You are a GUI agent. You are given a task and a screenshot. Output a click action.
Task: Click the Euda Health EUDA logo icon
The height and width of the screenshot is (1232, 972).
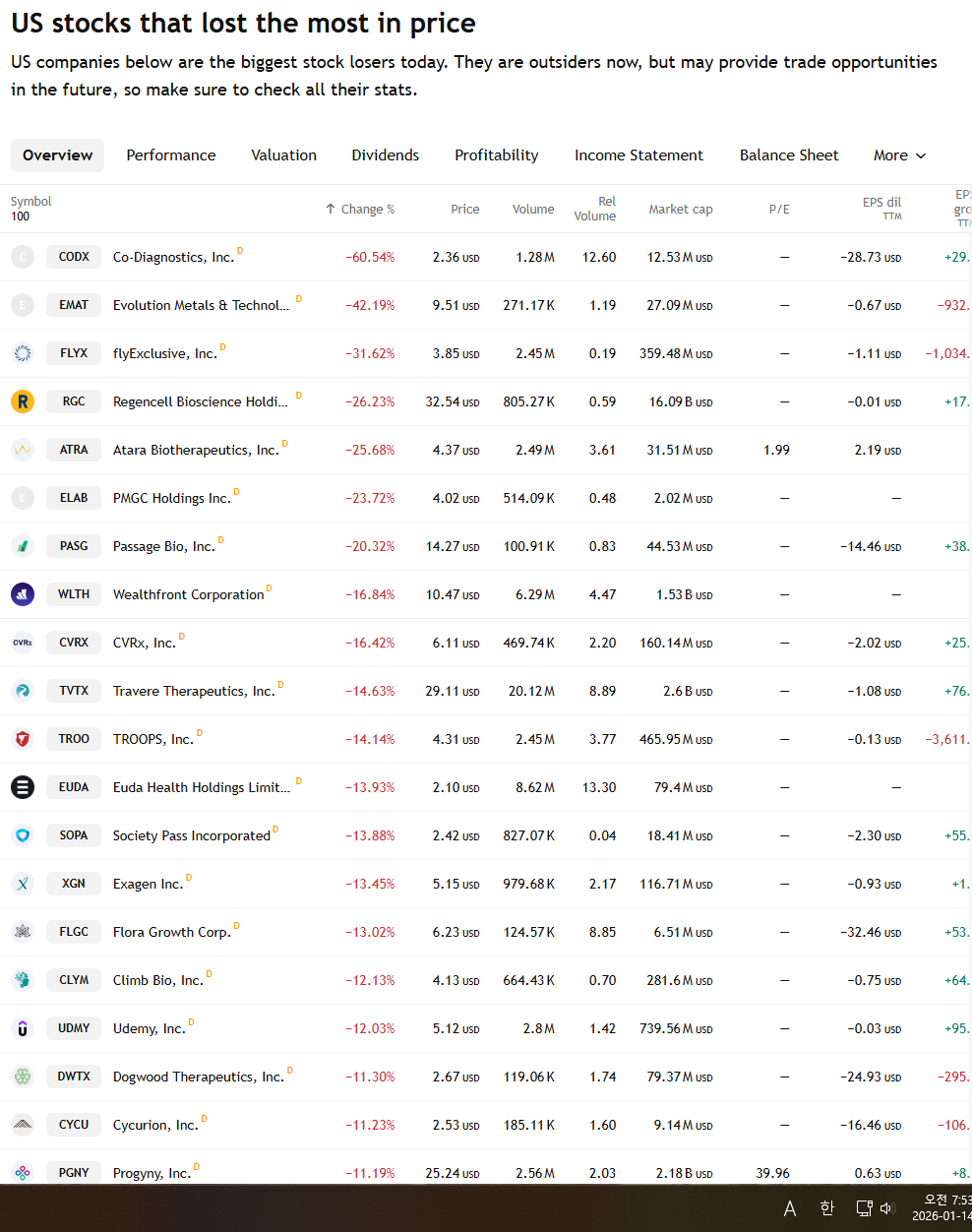click(23, 787)
